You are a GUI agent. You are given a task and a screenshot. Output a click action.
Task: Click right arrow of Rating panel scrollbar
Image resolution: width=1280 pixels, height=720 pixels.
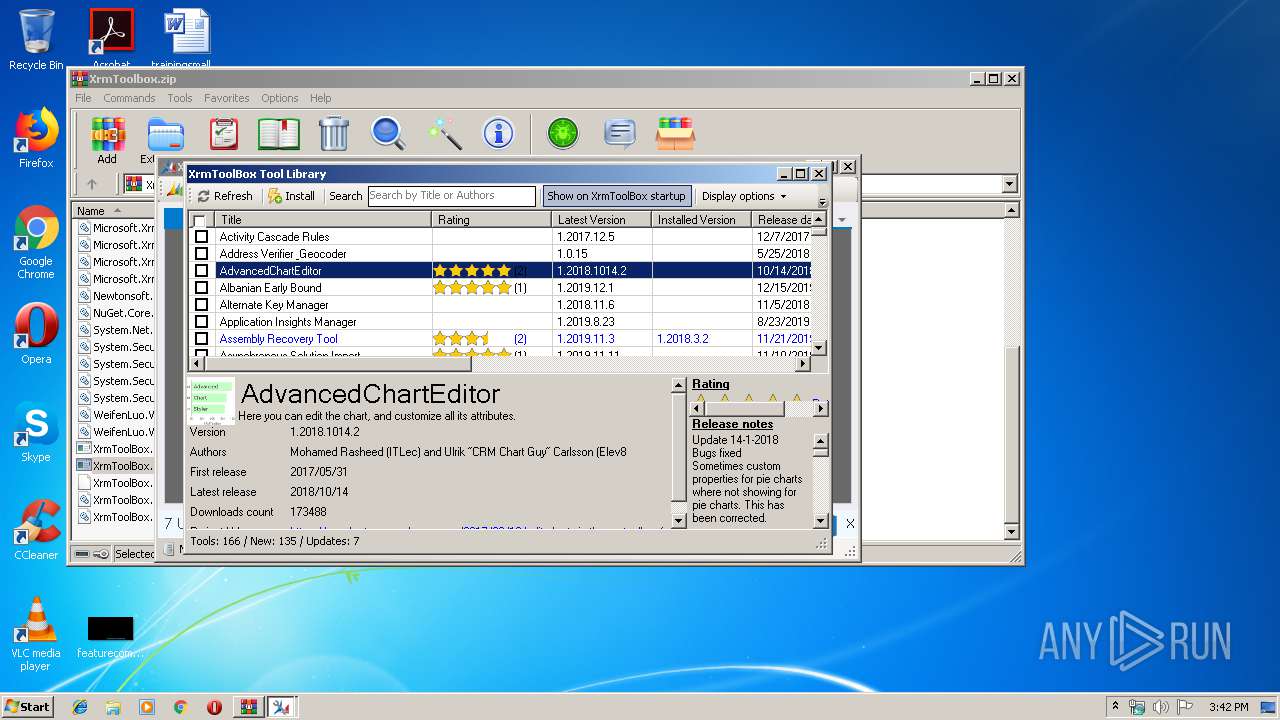[x=821, y=408]
